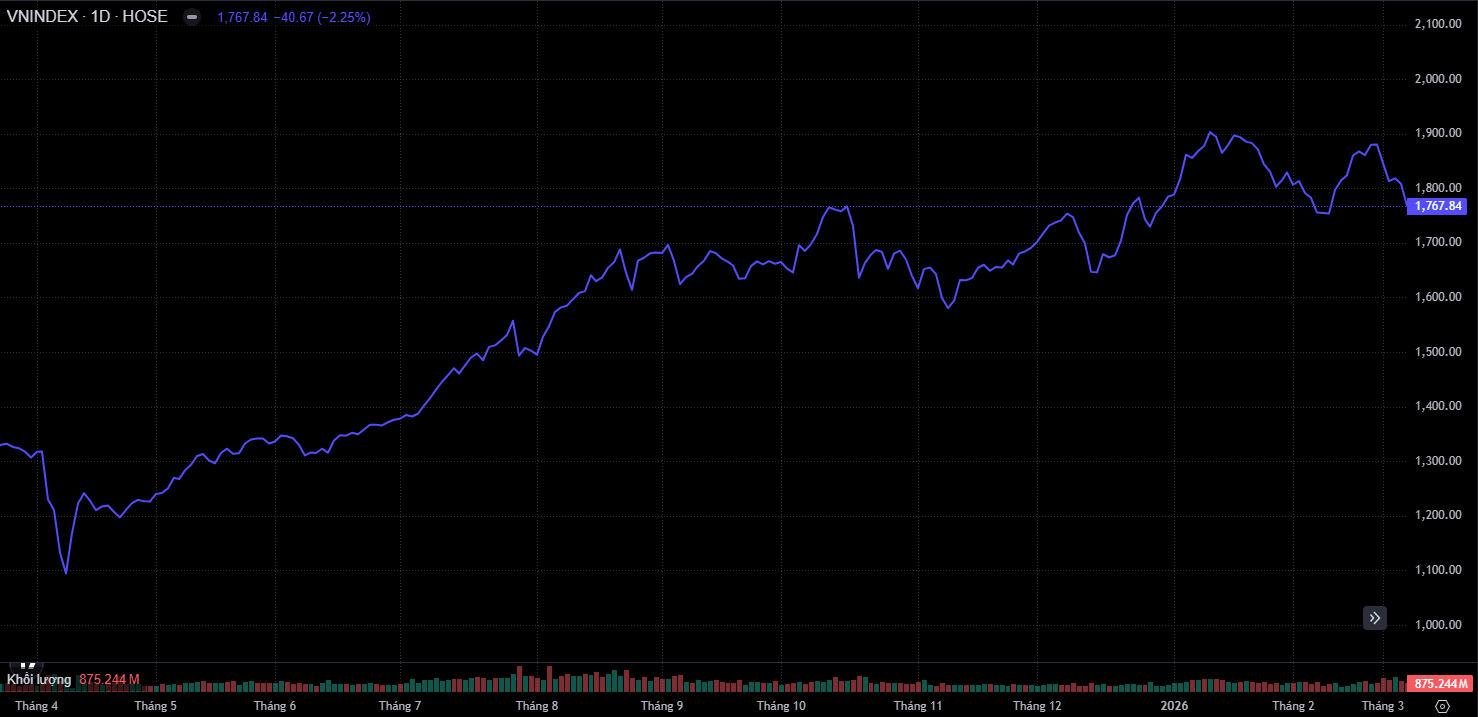Image resolution: width=1478 pixels, height=717 pixels.
Task: Click the 1,500.00 price scale label
Action: click(x=1439, y=352)
